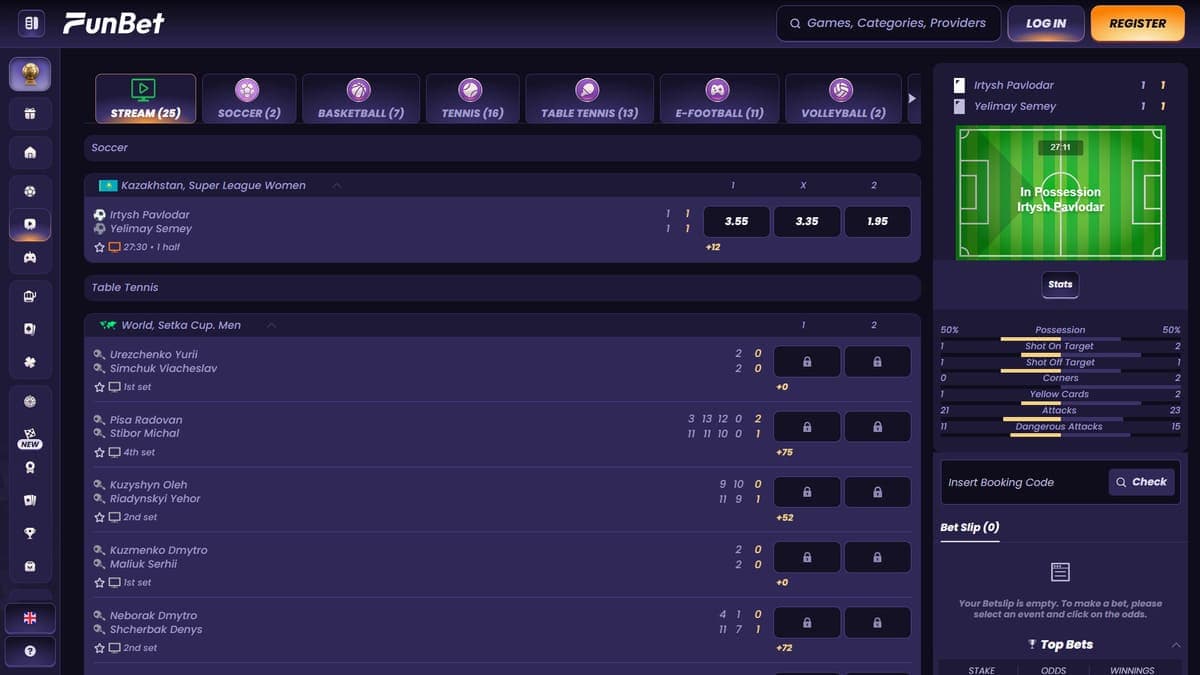Switch to the Tennis (16) tab
Image resolution: width=1200 pixels, height=675 pixels.
click(472, 98)
